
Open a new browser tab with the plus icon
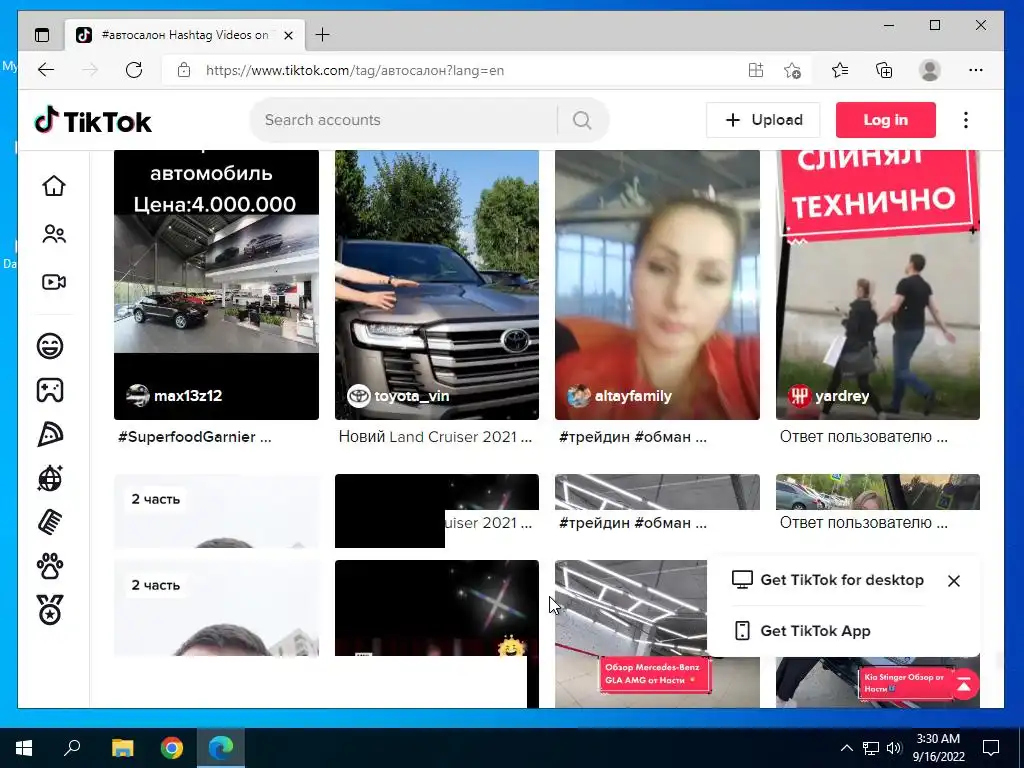[323, 35]
